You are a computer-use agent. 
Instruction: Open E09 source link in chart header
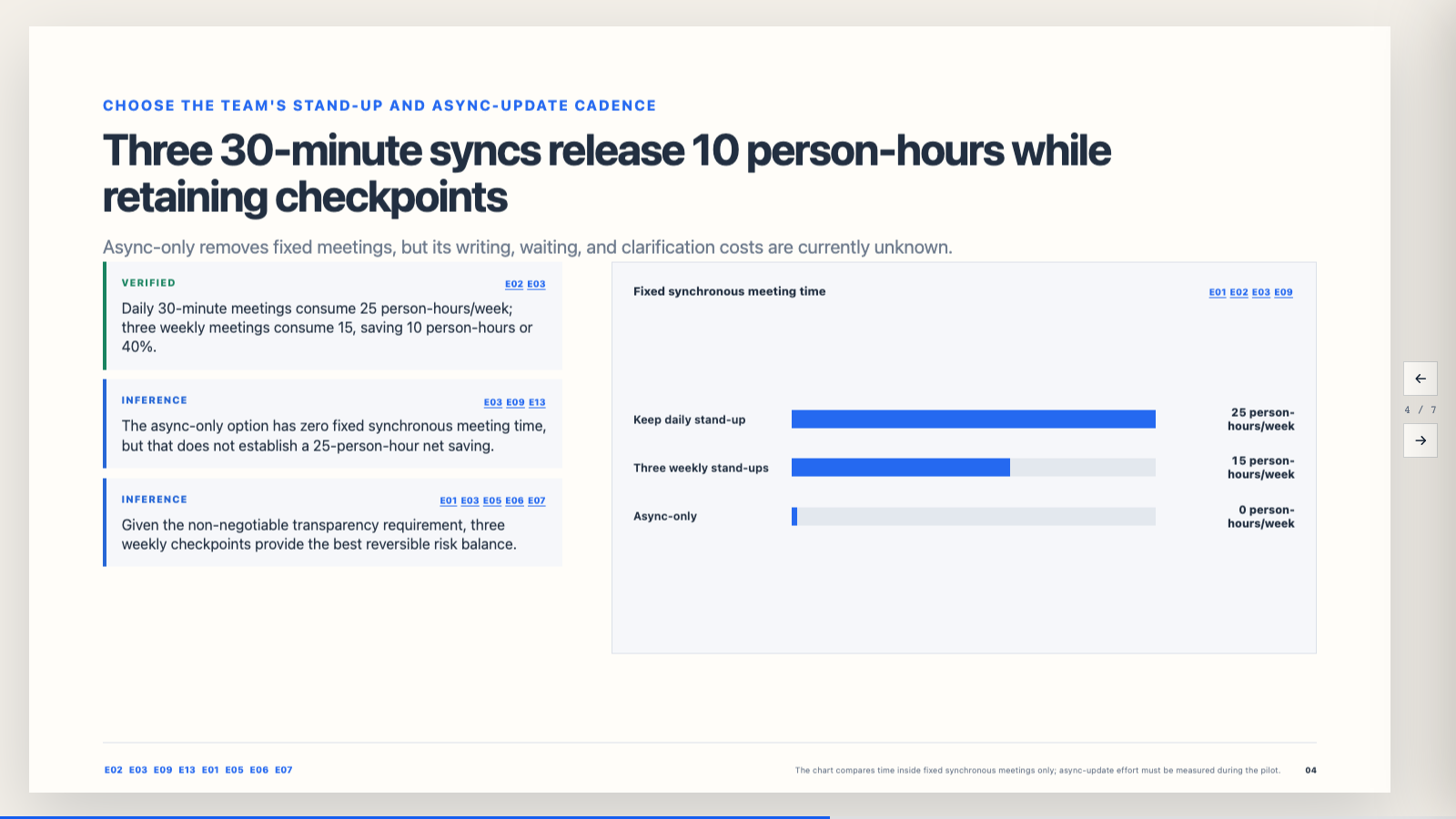click(1283, 292)
